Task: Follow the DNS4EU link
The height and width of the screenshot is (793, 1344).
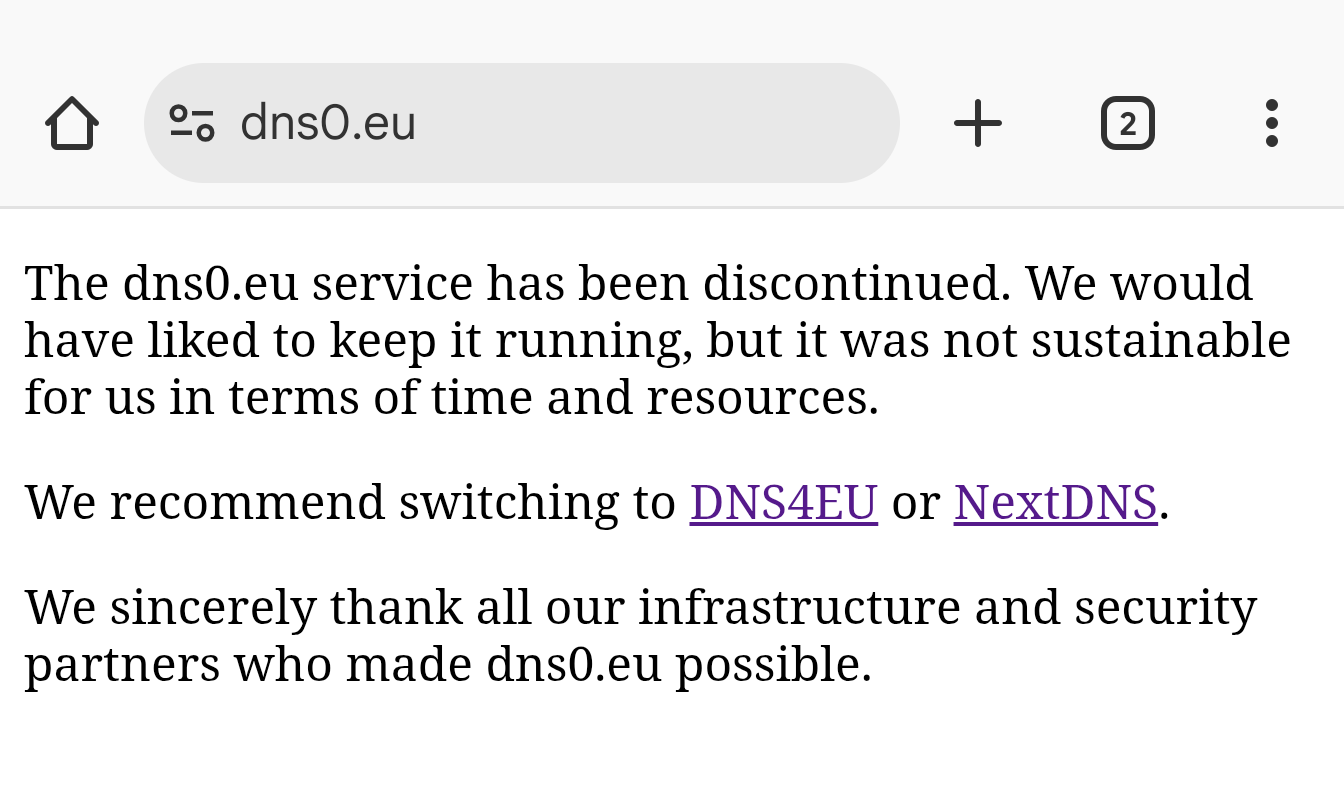Action: tap(783, 502)
